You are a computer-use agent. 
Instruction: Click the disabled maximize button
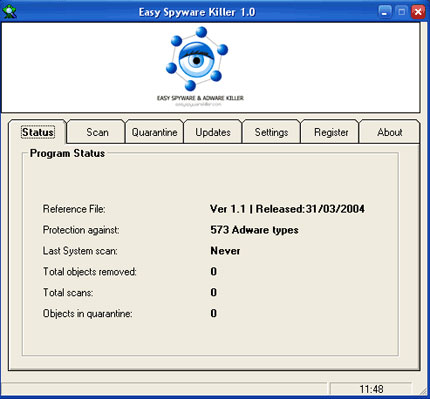tap(401, 12)
